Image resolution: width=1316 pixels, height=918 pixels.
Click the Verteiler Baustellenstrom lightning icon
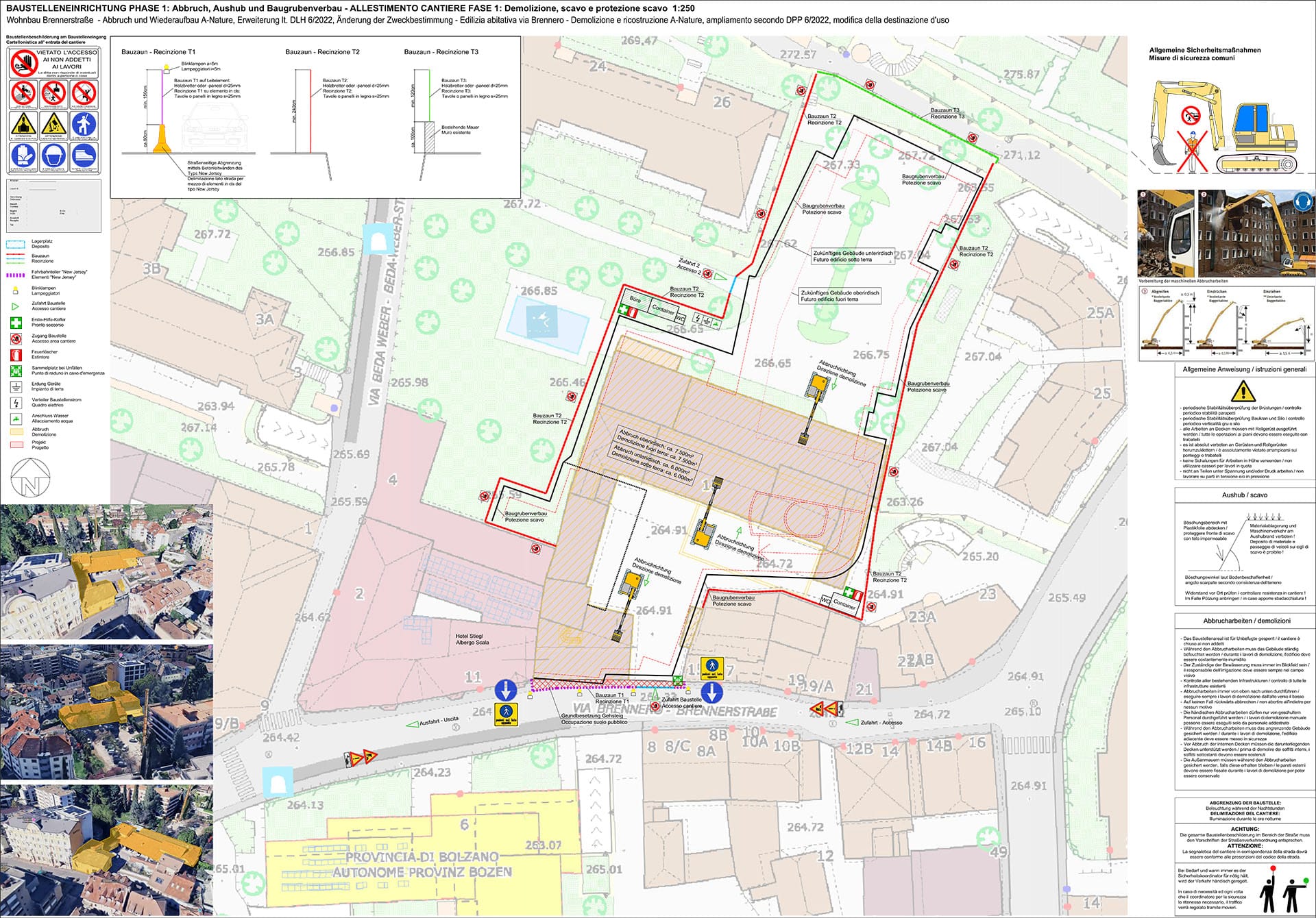[15, 402]
